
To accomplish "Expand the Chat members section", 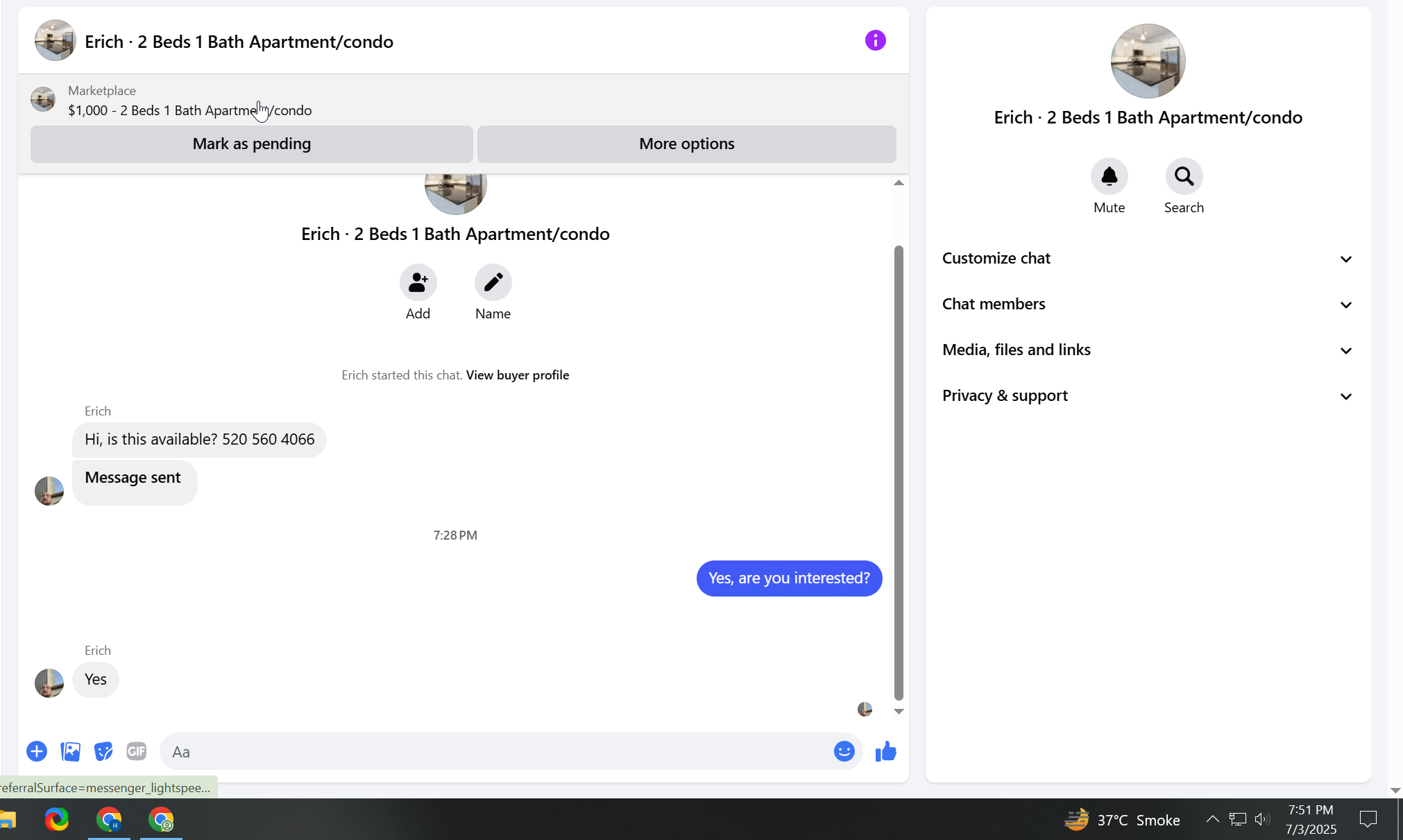I will pyautogui.click(x=1148, y=305).
